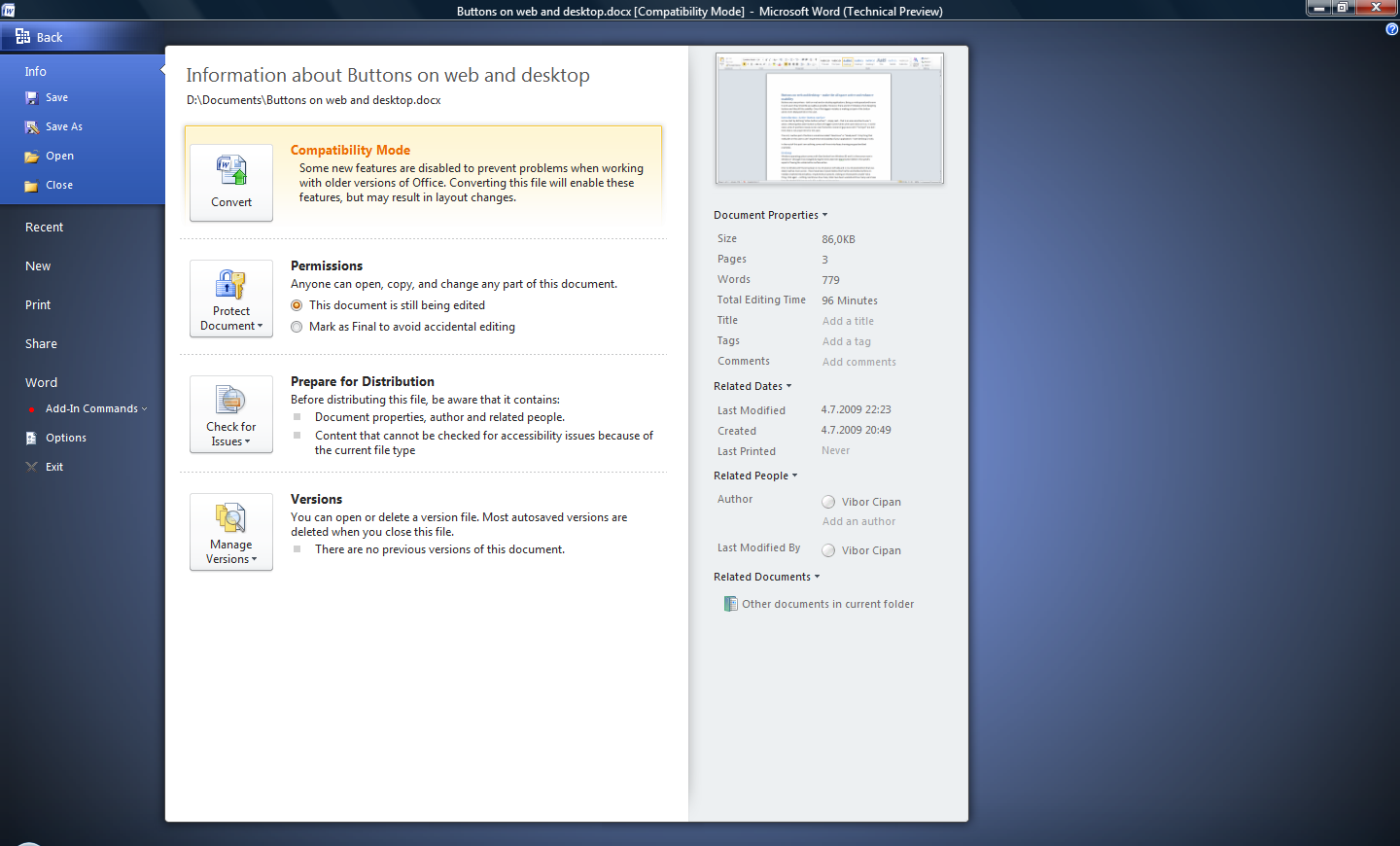The width and height of the screenshot is (1400, 846).
Task: Expand the Related Dates section arrow
Action: (788, 386)
